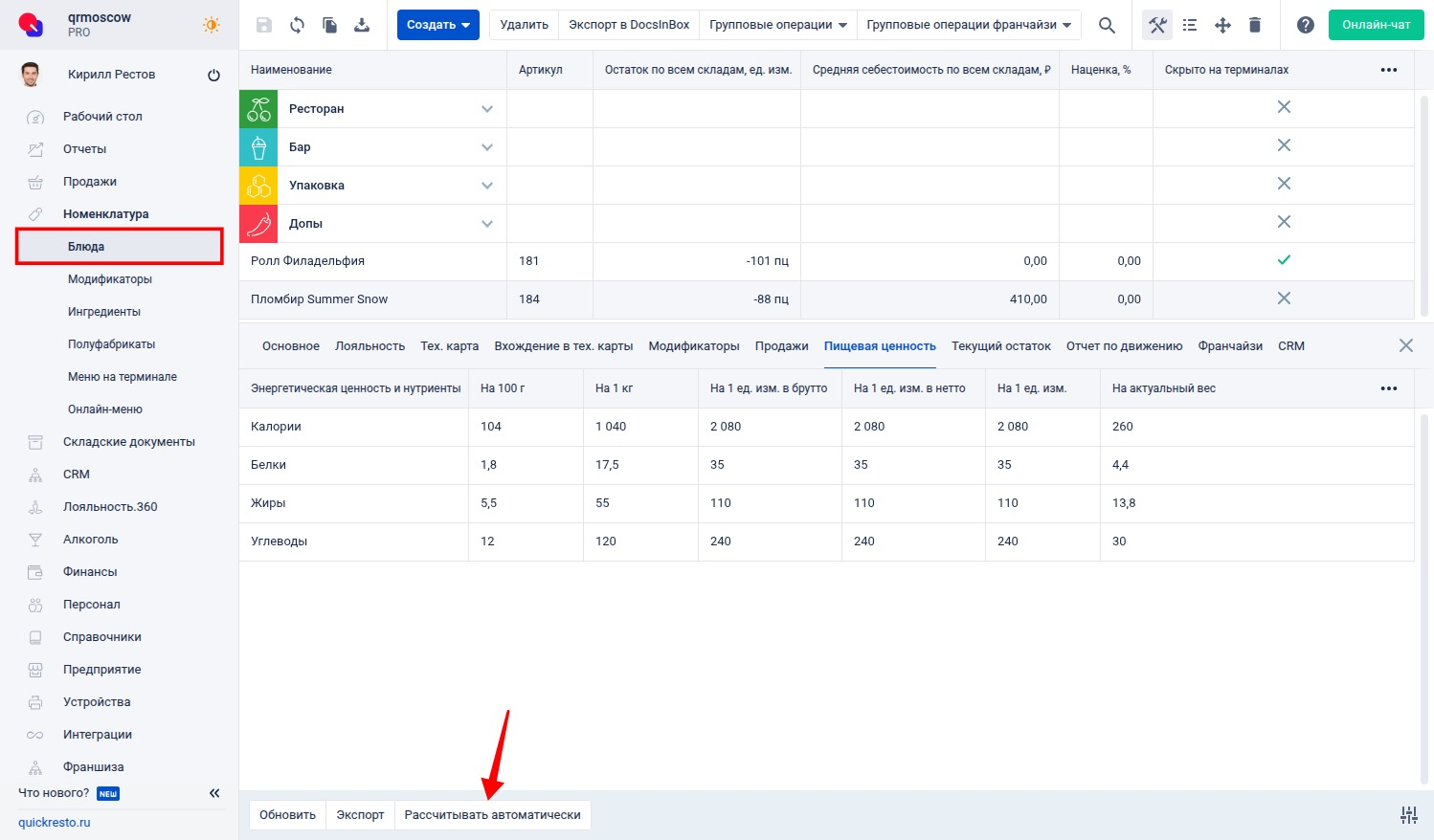Screen dimensions: 1434x840
Task: Expand the Ресторан category chevron
Action: 487,109
